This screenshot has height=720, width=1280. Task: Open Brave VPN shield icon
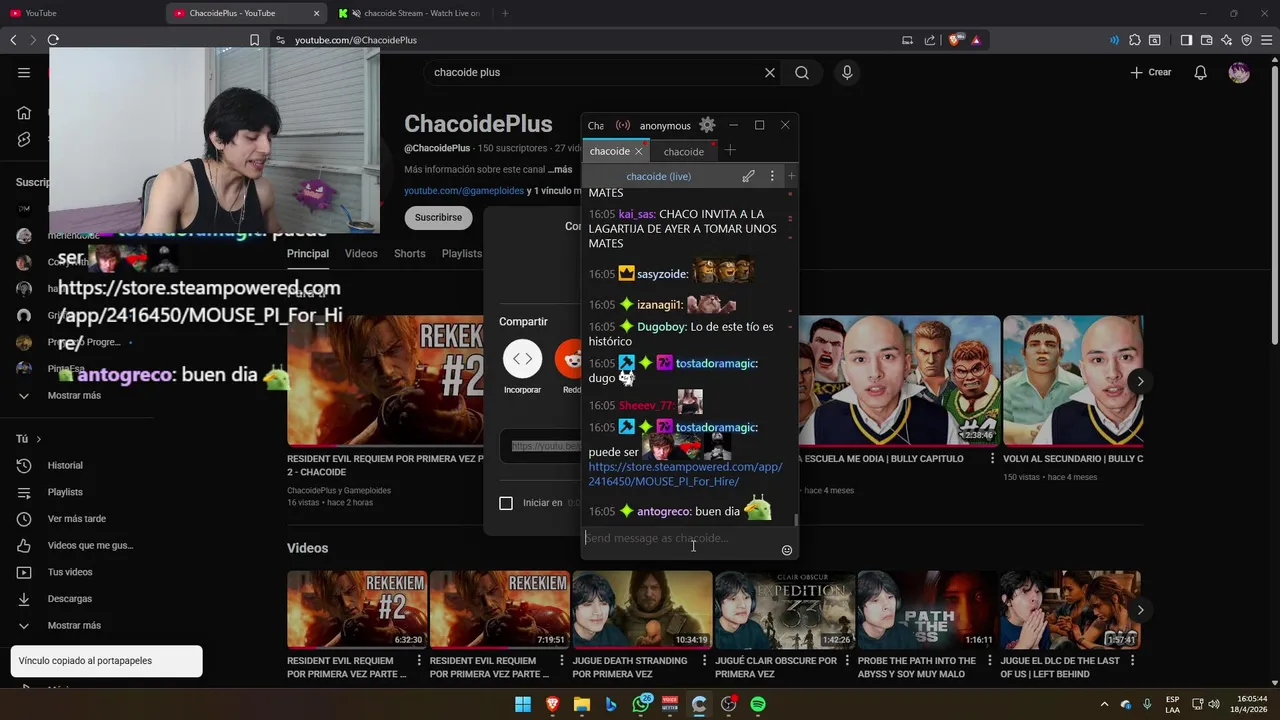pos(1246,40)
